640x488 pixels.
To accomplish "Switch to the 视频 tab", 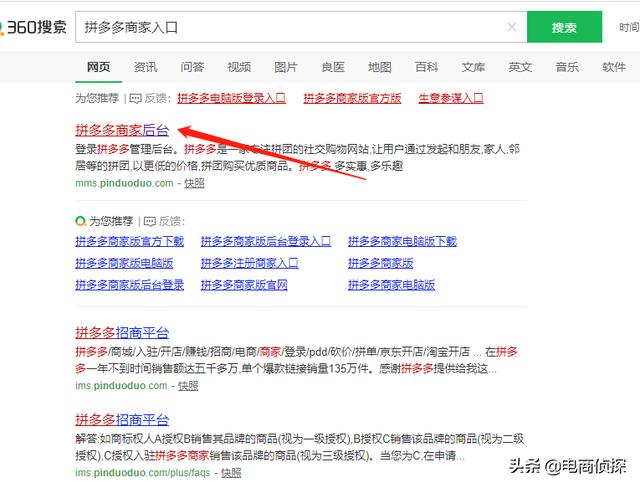I will (x=239, y=67).
